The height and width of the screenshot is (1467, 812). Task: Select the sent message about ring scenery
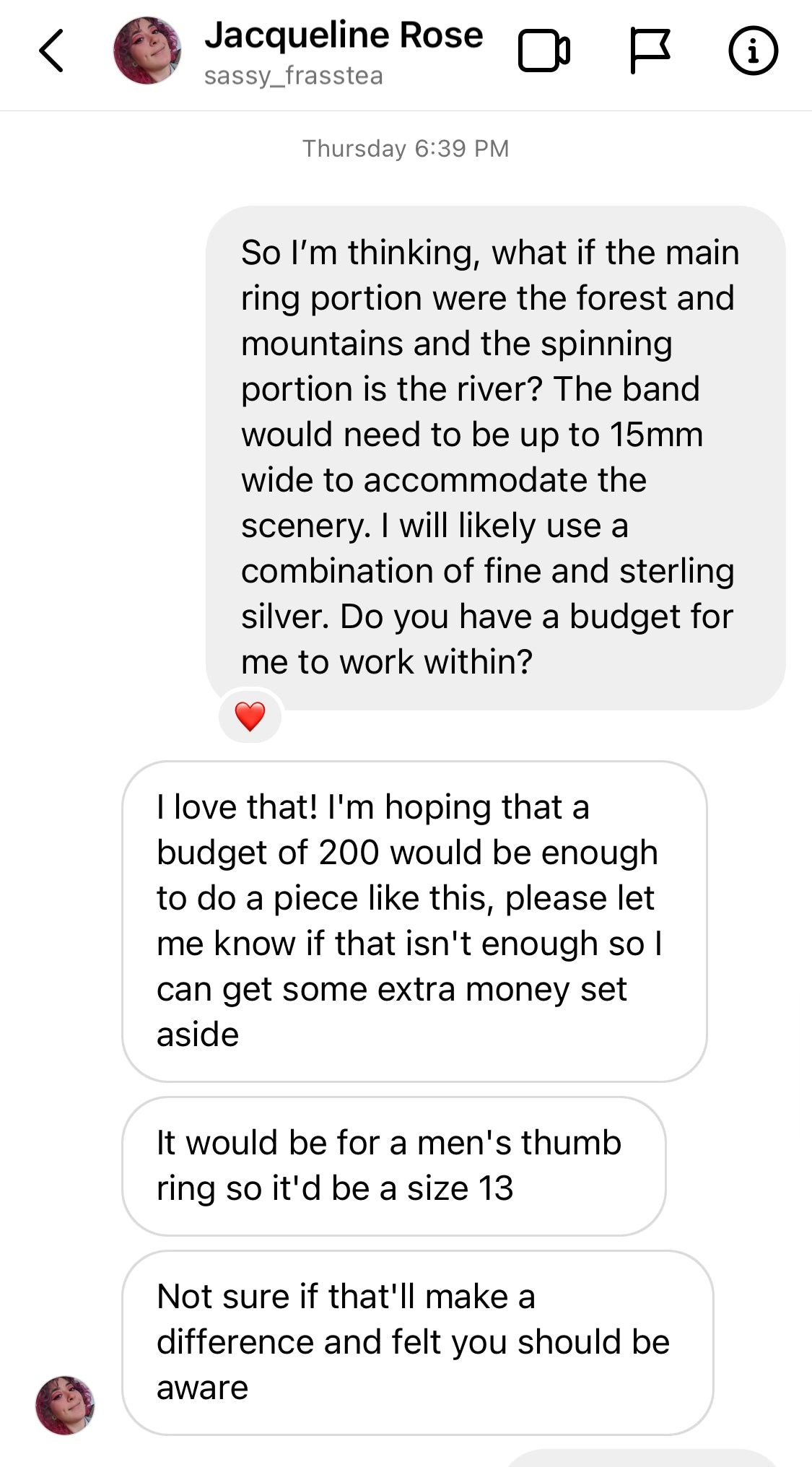pos(495,457)
